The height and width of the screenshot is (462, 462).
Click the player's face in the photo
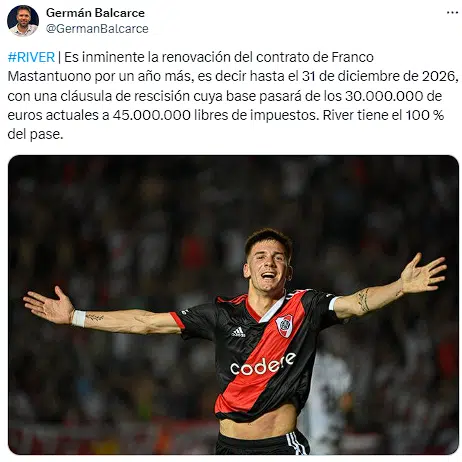(268, 265)
